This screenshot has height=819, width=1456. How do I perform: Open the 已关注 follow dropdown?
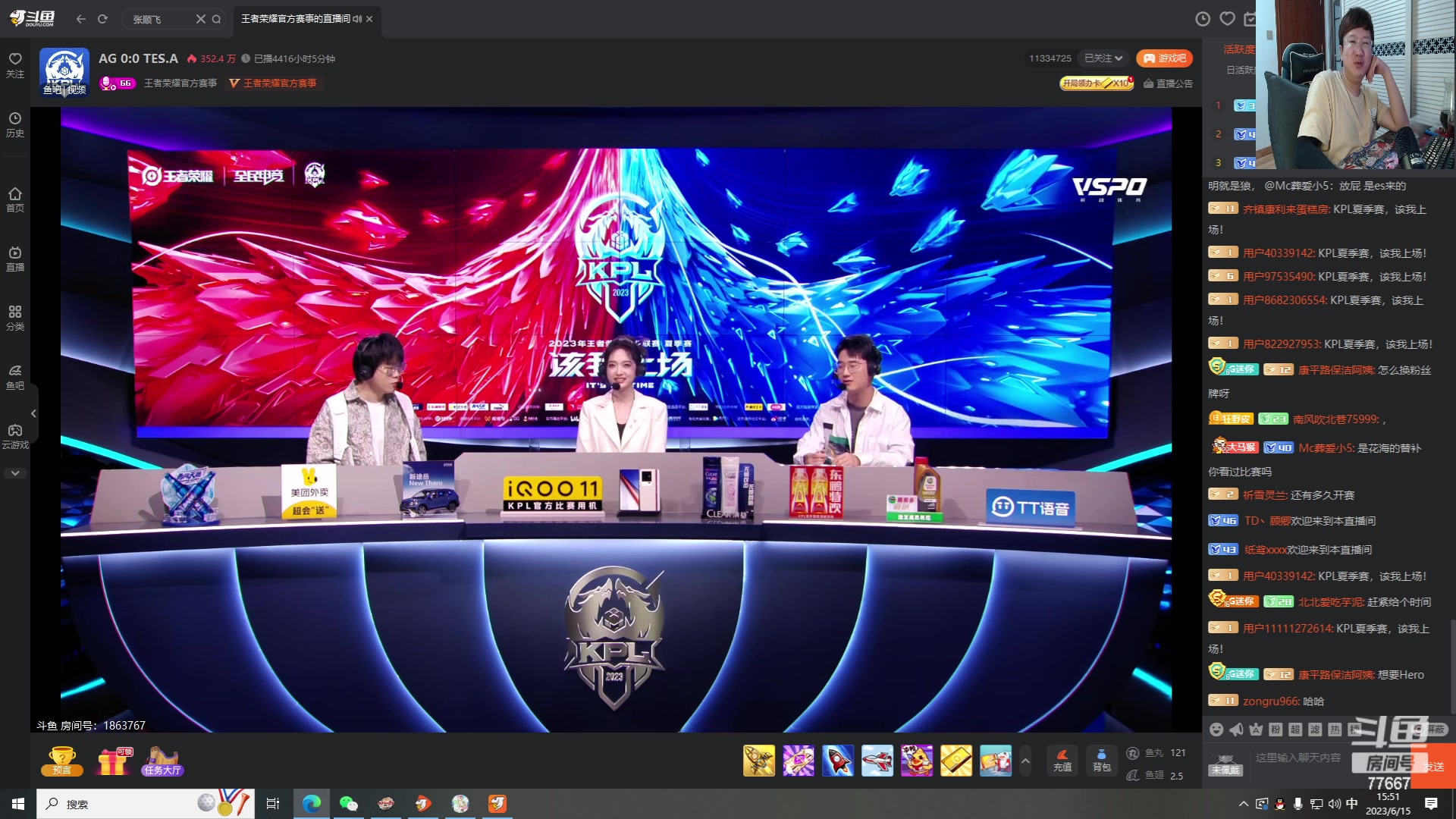(x=1103, y=58)
